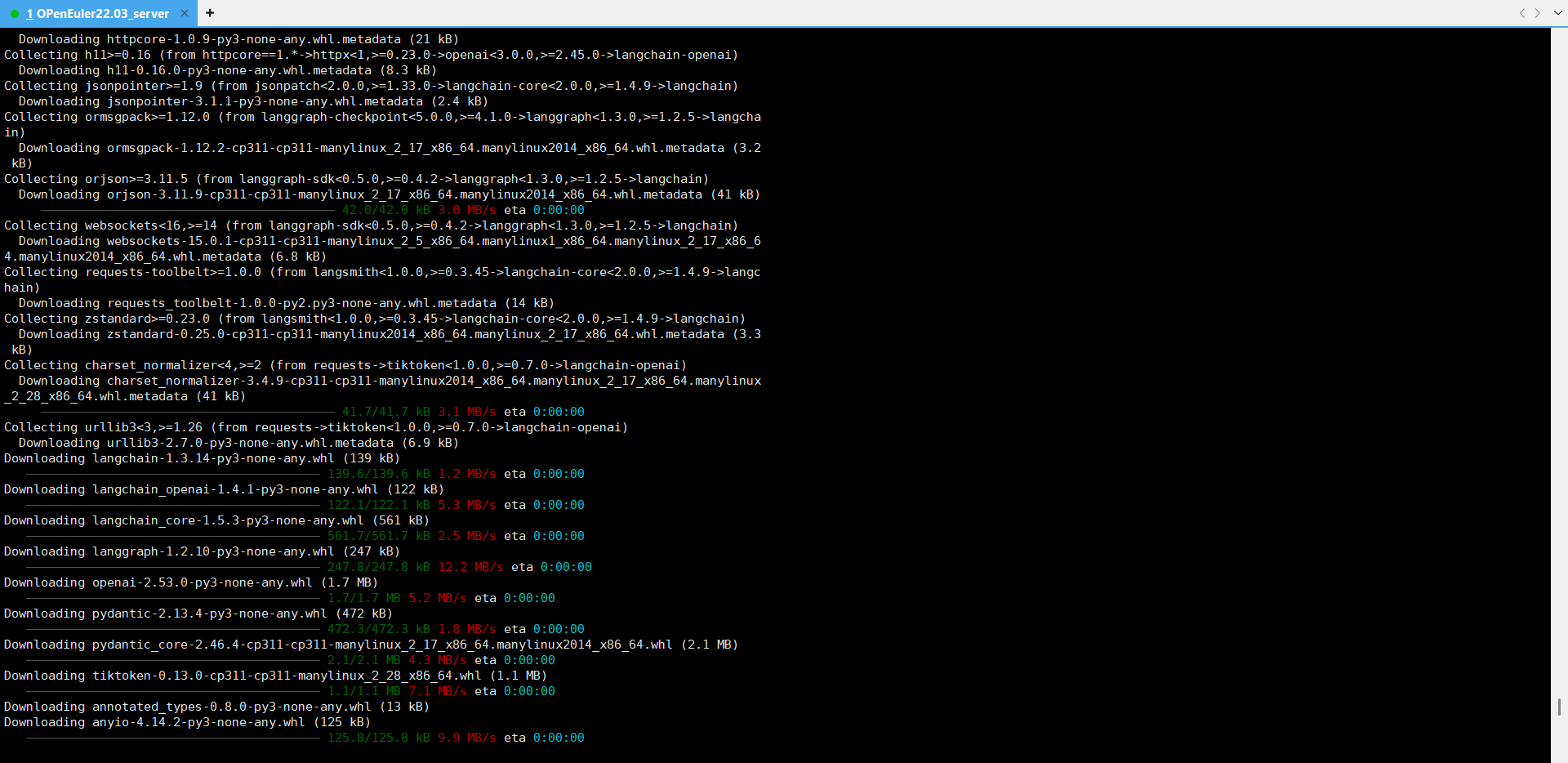
Task: Click the 'Collecting jsonpointer>=1.9' line
Action: (371, 86)
